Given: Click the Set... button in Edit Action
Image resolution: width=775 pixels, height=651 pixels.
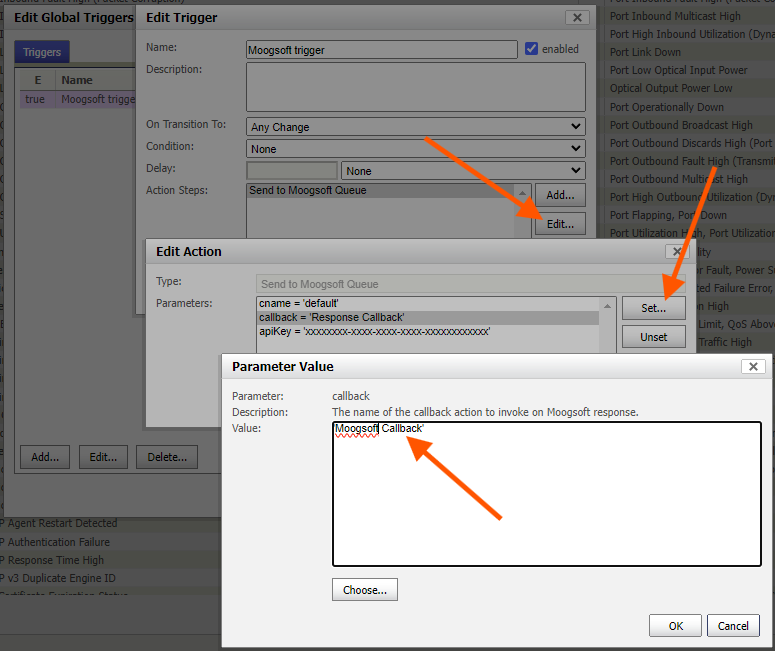Looking at the screenshot, I should point(653,308).
